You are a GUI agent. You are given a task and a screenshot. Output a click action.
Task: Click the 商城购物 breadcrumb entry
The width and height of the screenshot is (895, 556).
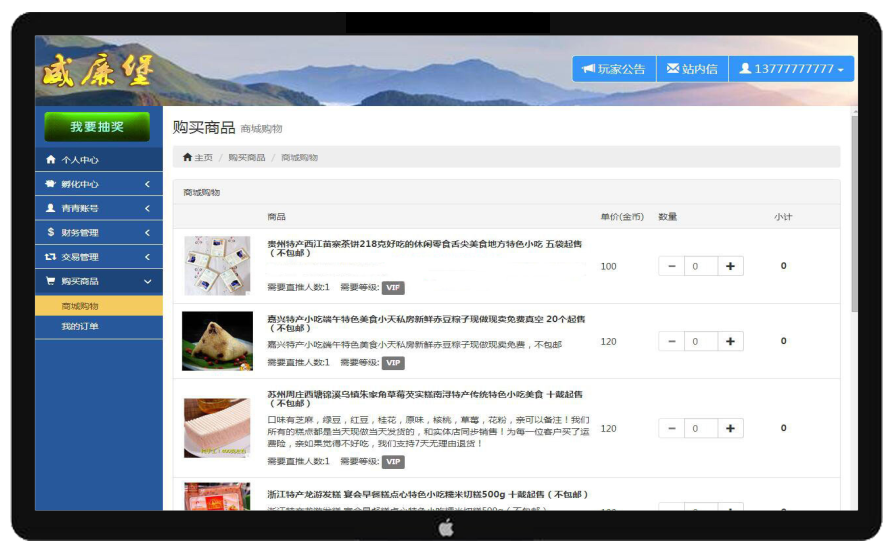299,158
